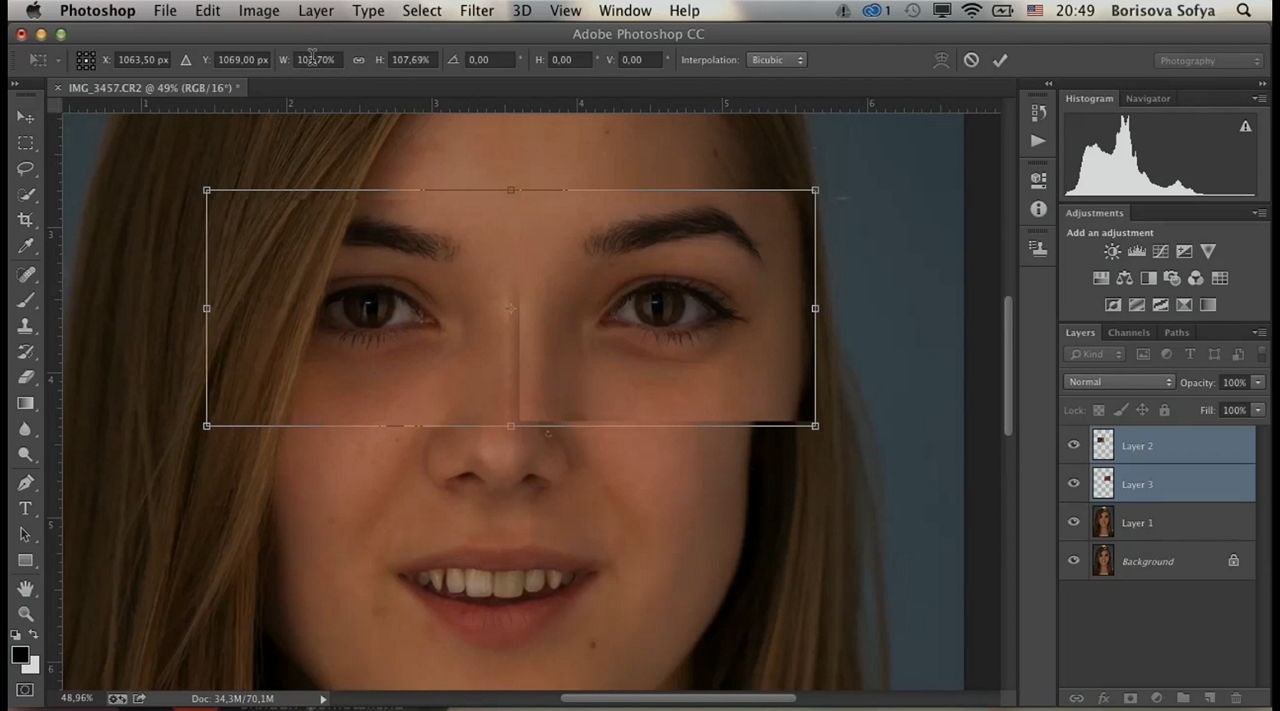Select the Crop tool
Screen dimensions: 1280x711
26,221
